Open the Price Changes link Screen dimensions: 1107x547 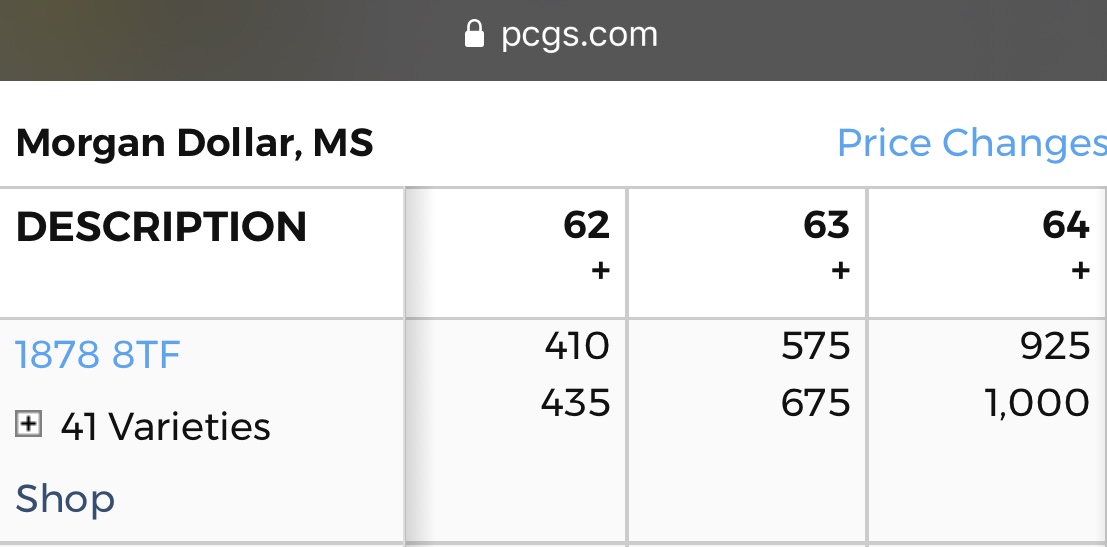pyautogui.click(x=970, y=143)
